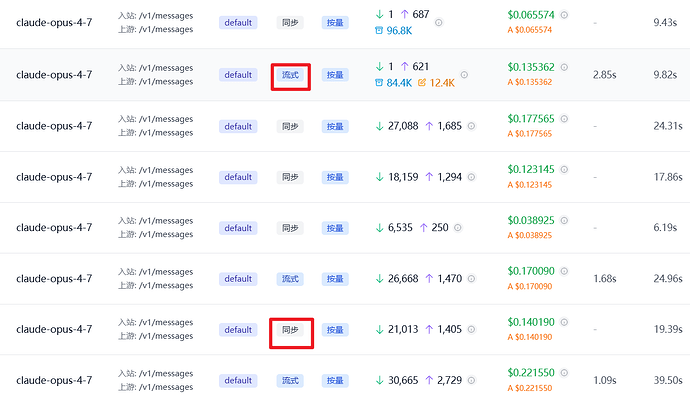Screen dimensions: 690x403
Task: Select the cost value $0.038925
Action: (531, 220)
